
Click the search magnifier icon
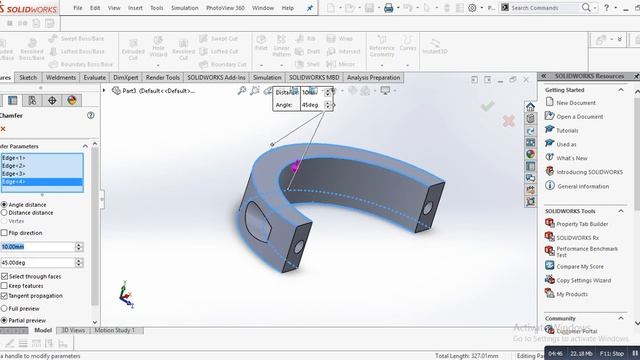(586, 8)
